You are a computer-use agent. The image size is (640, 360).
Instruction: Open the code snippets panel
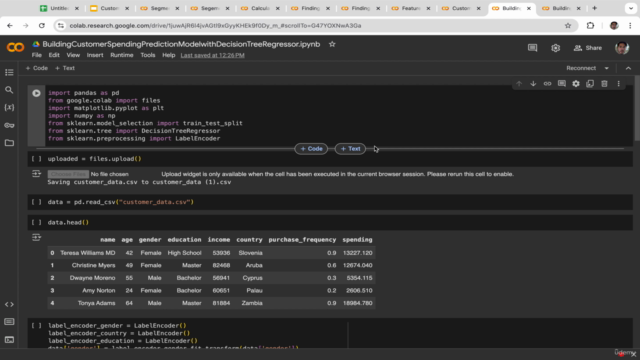(x=9, y=304)
